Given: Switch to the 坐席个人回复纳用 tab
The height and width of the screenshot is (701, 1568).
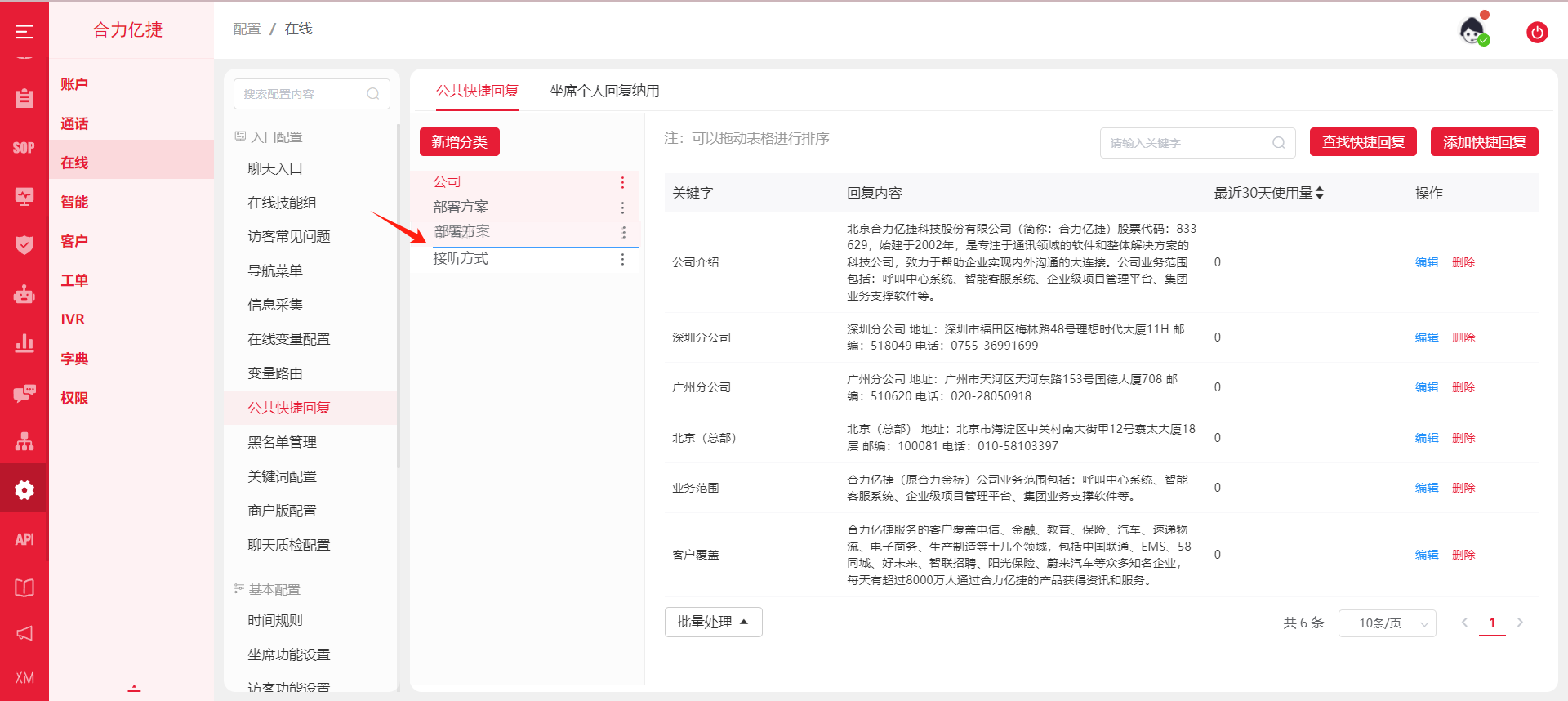Looking at the screenshot, I should 604,91.
